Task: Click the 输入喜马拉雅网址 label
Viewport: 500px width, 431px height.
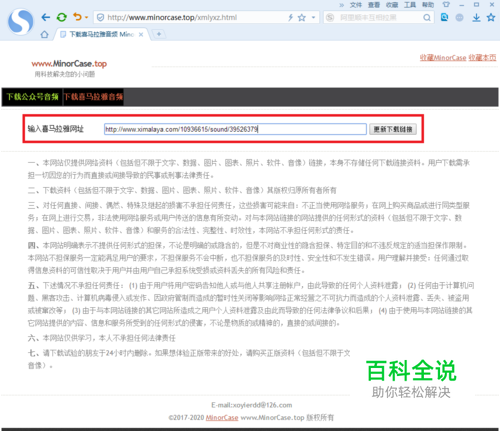Action: click(56, 129)
